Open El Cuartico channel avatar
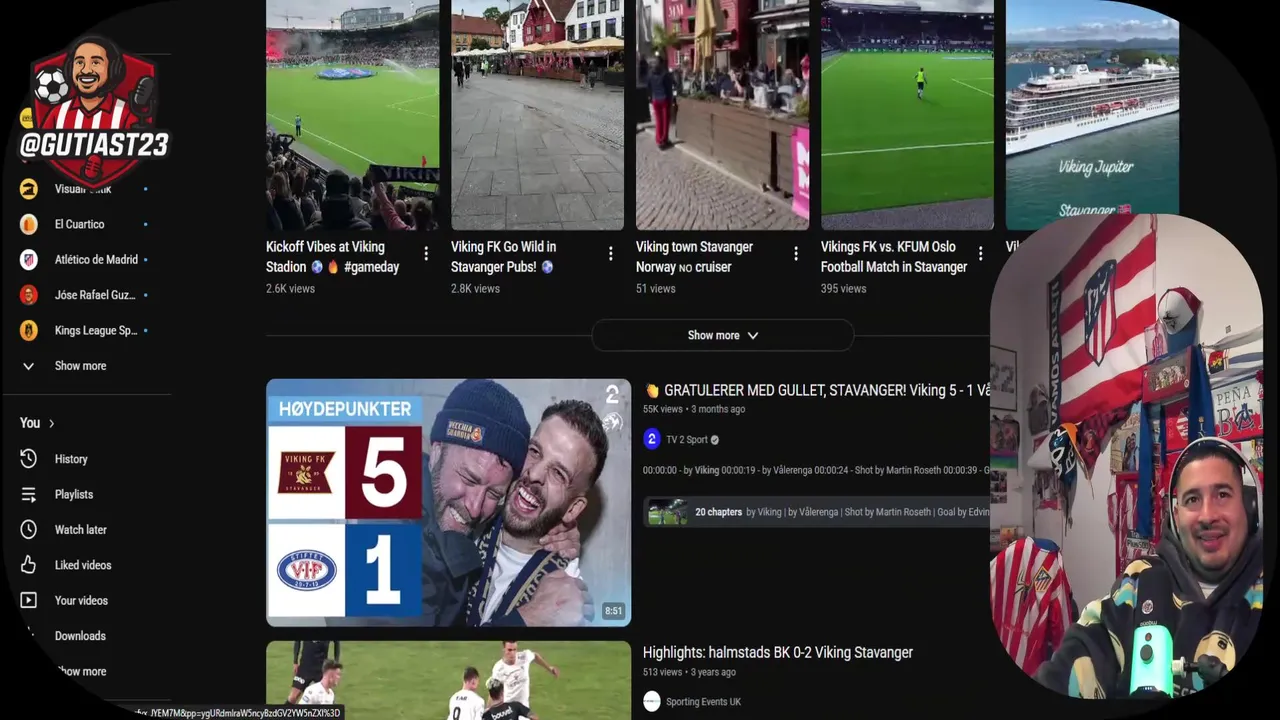1280x720 pixels. tap(29, 224)
